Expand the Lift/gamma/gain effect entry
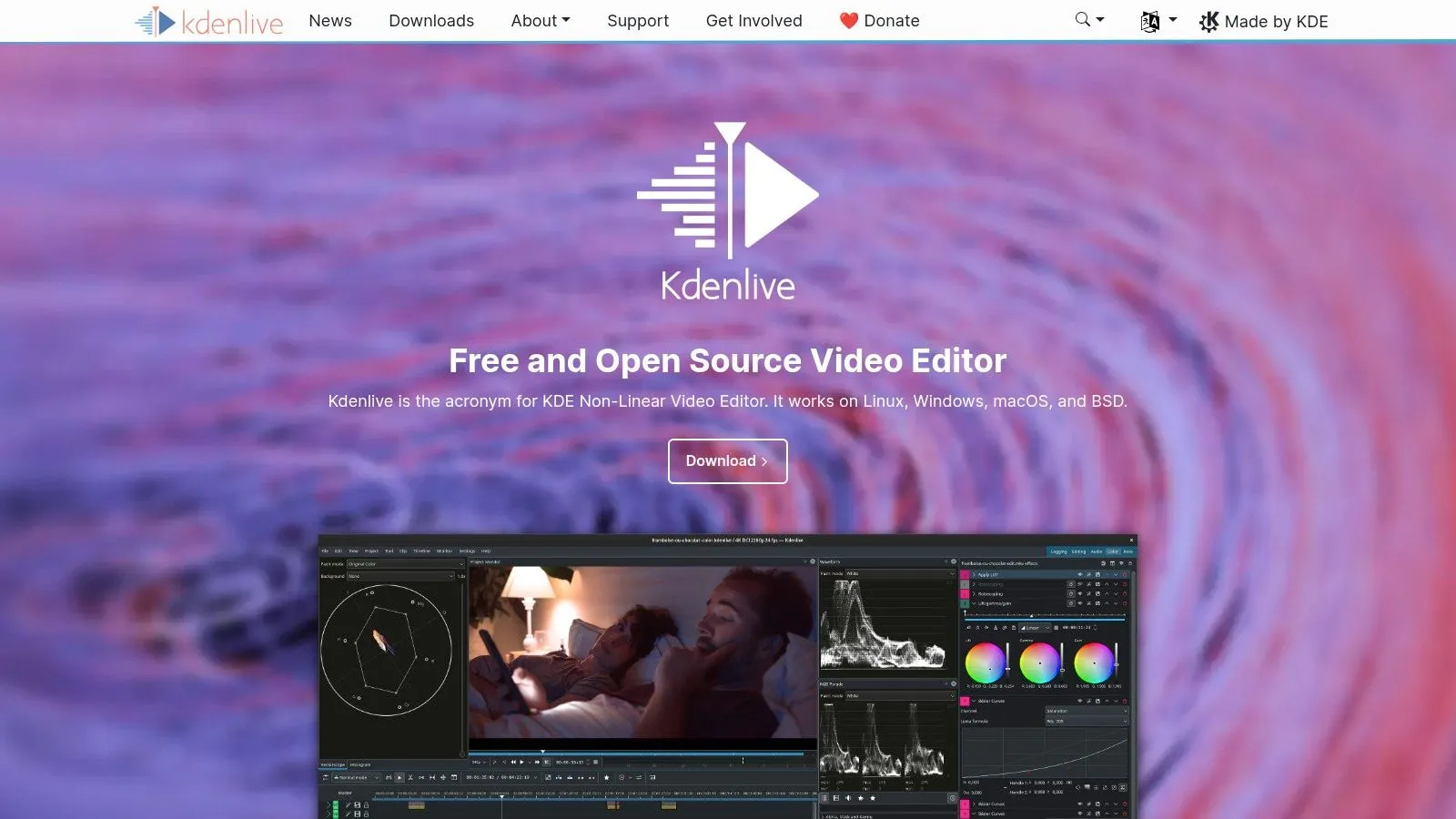 (x=975, y=603)
